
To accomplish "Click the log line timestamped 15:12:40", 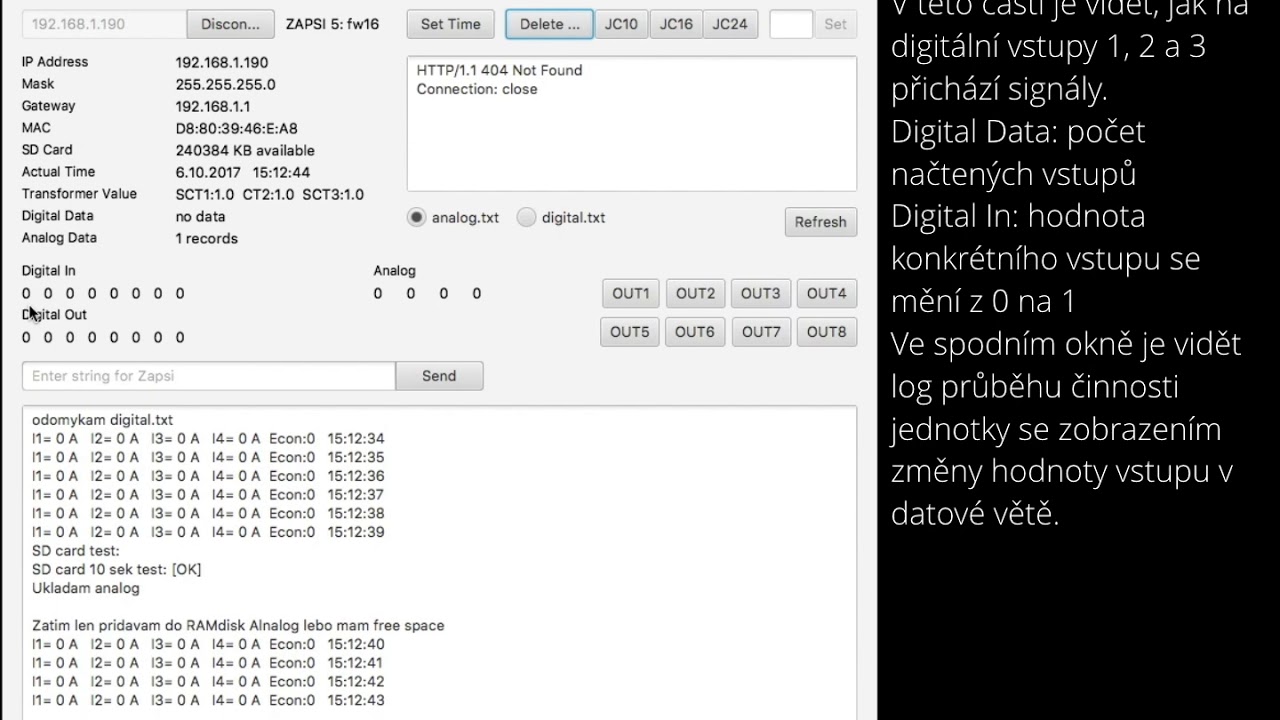I will click(x=208, y=644).
